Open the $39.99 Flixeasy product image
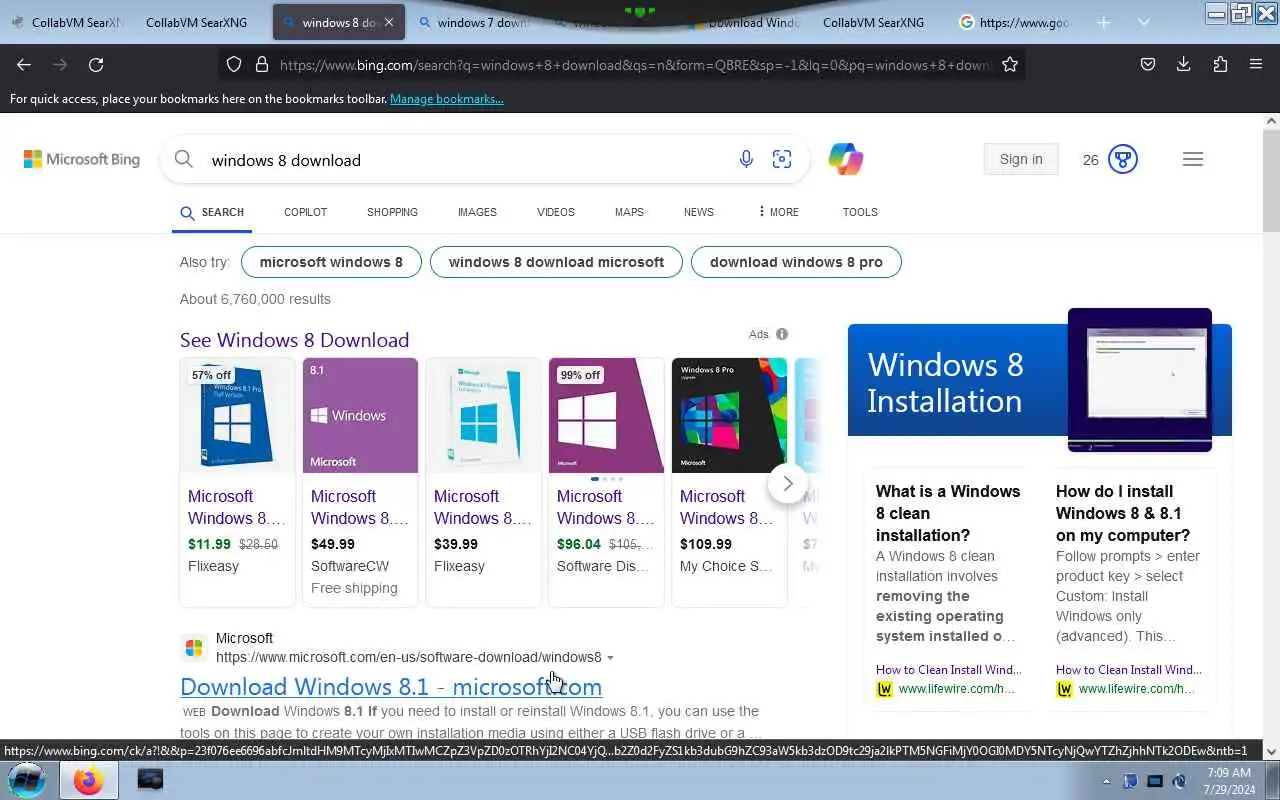Screen dimensions: 1280x800 click(483, 415)
